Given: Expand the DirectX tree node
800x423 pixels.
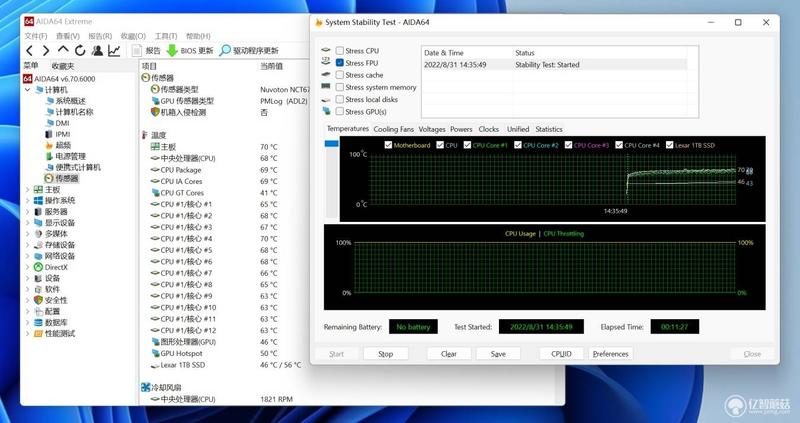Looking at the screenshot, I should pos(28,267).
